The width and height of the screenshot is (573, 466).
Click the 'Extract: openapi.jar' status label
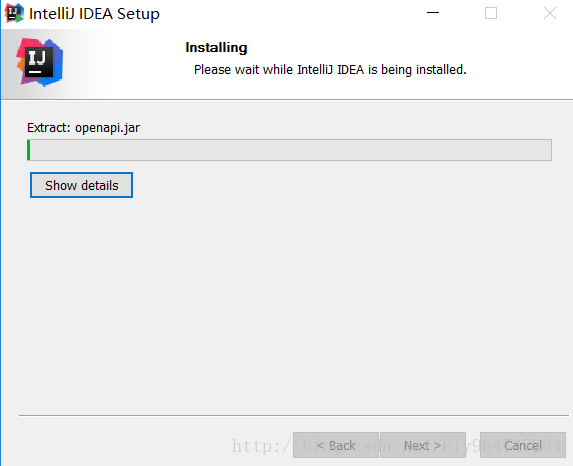(83, 128)
